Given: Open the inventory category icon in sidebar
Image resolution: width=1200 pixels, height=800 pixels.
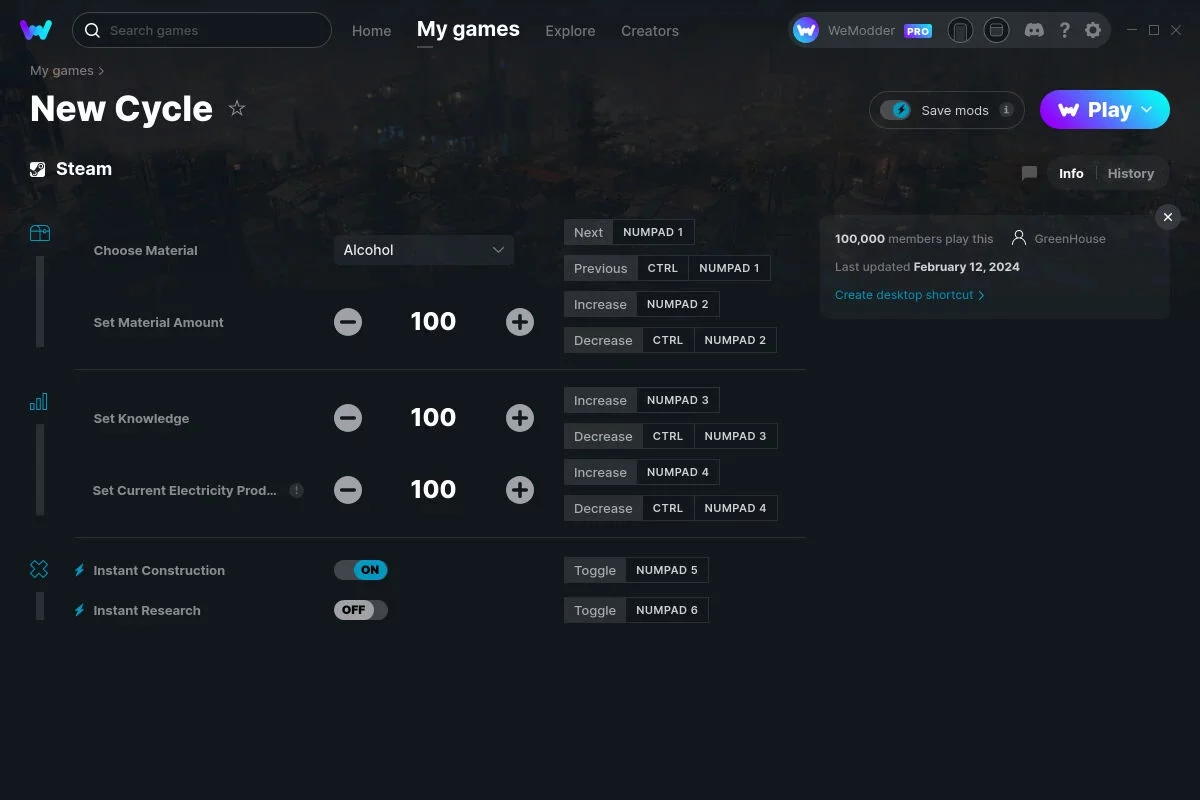Looking at the screenshot, I should tap(39, 233).
